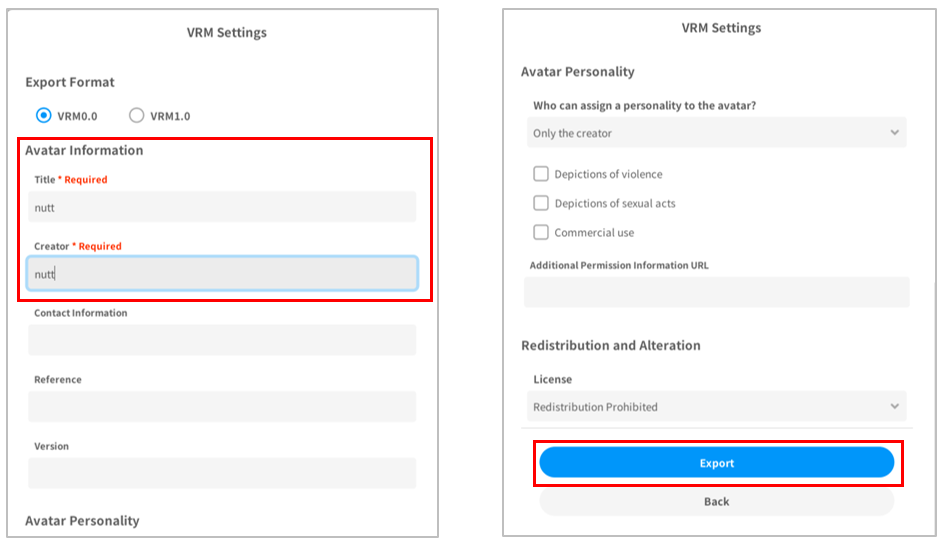This screenshot has height=543, width=944.
Task: Click the Reference input field
Action: pos(222,406)
